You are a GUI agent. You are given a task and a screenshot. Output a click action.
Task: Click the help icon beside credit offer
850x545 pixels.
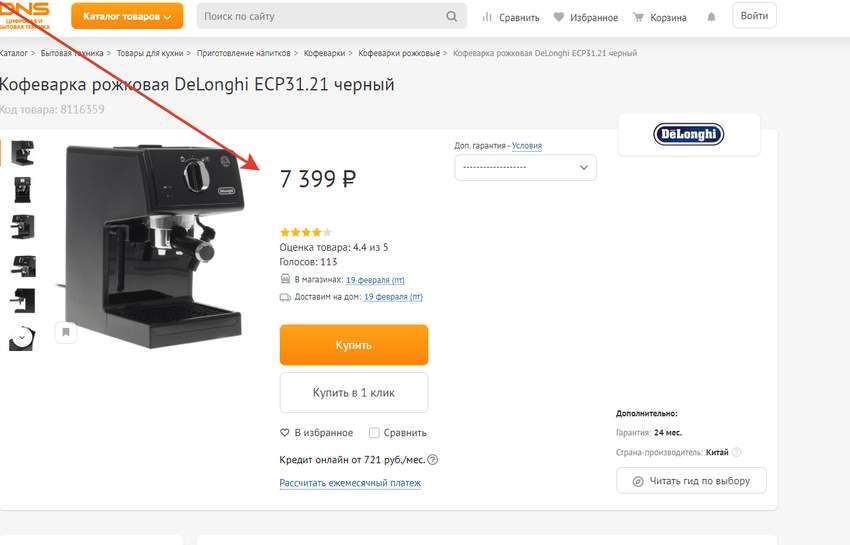pos(433,460)
